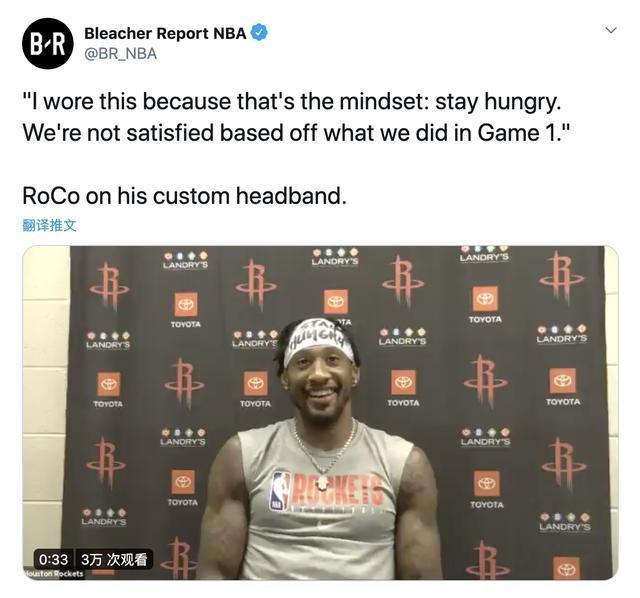Click the blue verified badge icon
This screenshot has width=640, height=598.
pyautogui.click(x=259, y=33)
